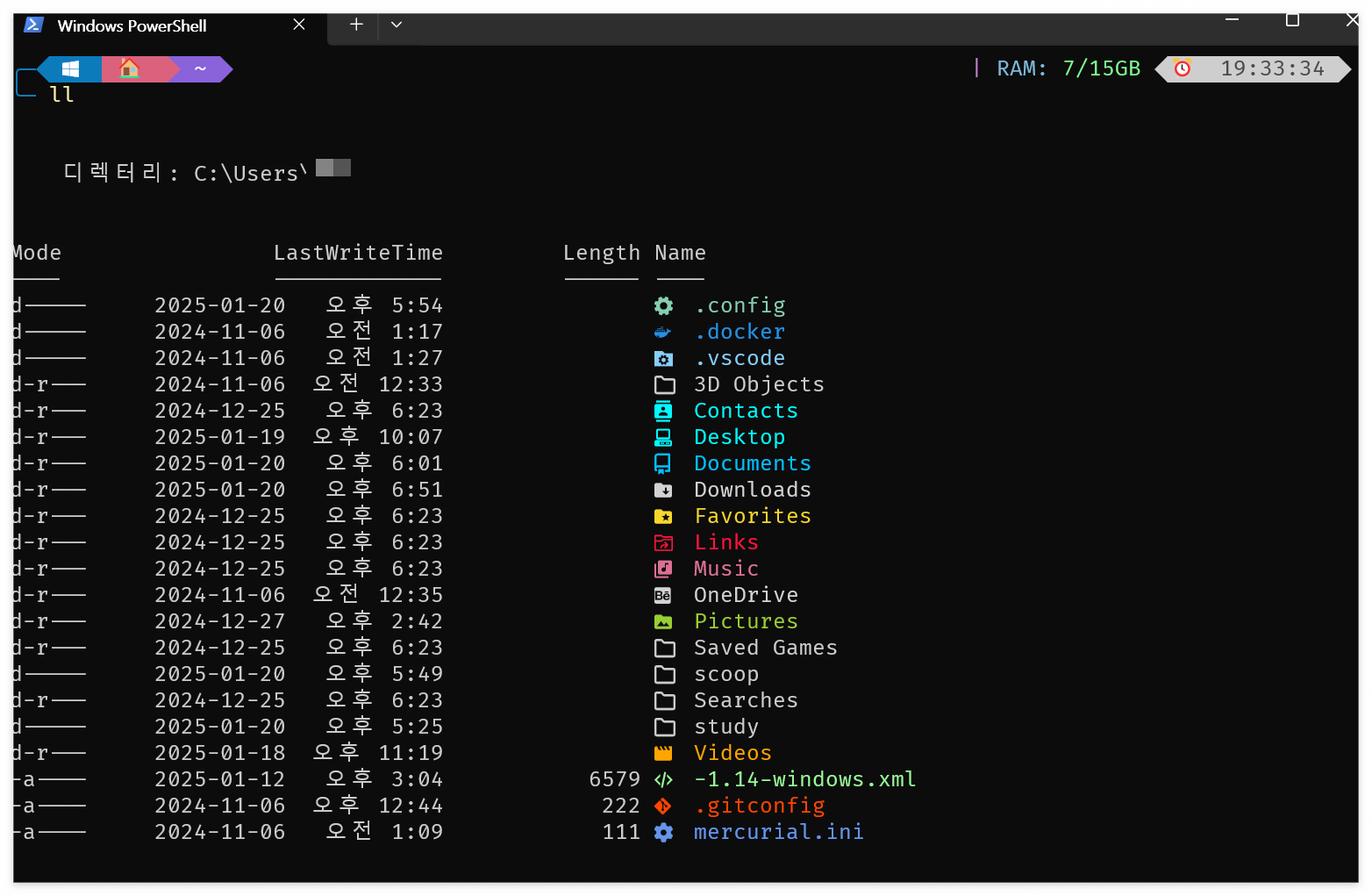Click the Documents folder name
The width and height of the screenshot is (1372, 896).
[753, 463]
